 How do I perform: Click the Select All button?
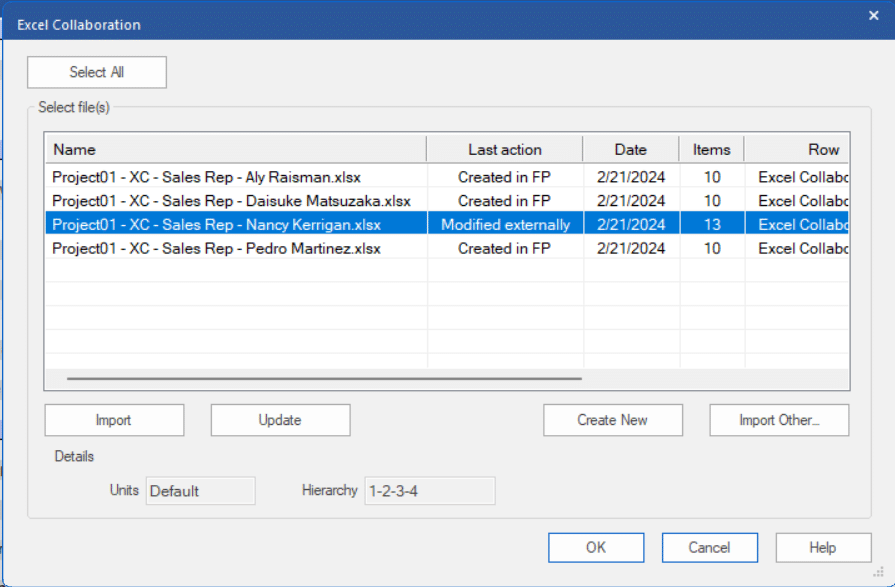pyautogui.click(x=97, y=72)
